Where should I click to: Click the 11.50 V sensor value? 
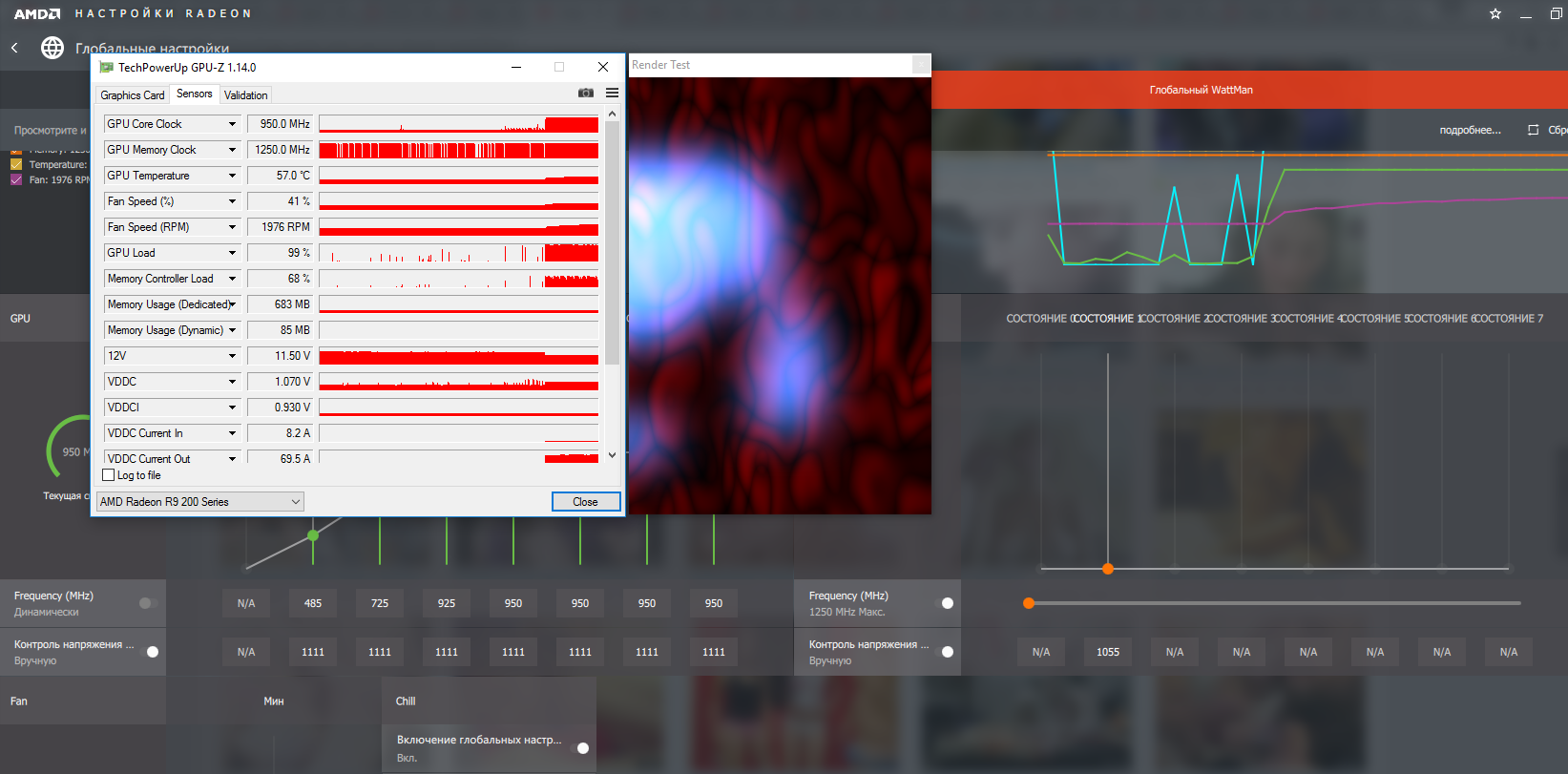point(281,356)
